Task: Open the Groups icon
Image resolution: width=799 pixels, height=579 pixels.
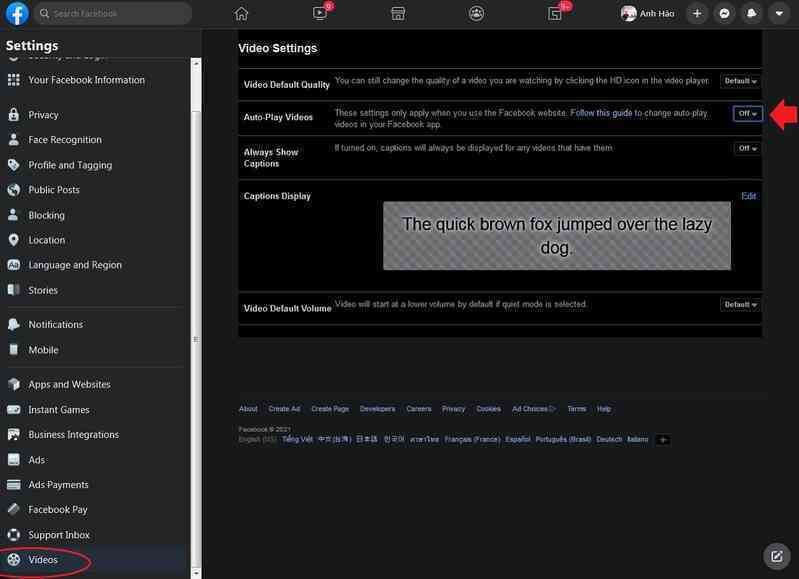Action: [x=476, y=14]
